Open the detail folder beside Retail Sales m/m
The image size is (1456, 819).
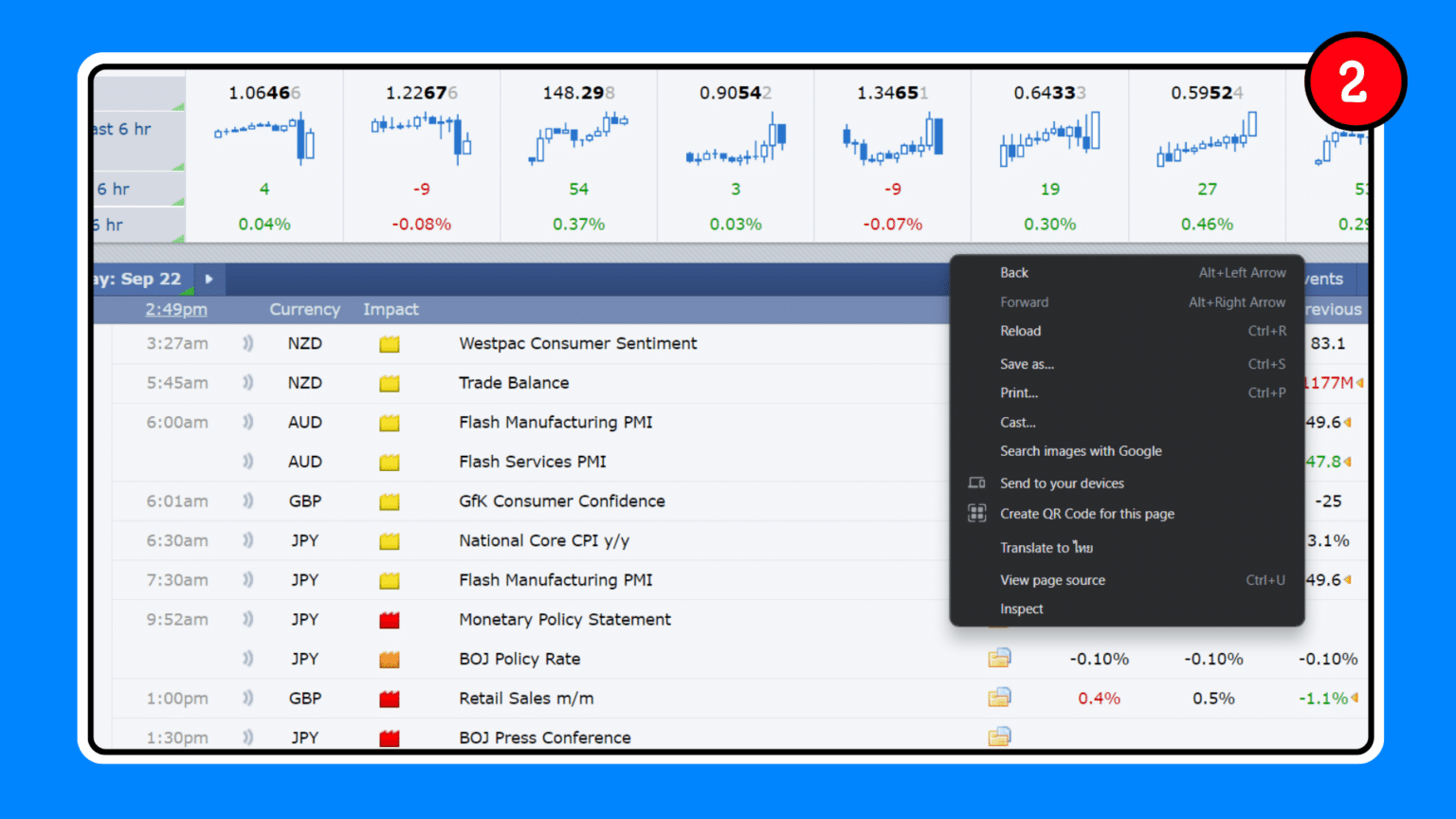[x=1000, y=698]
